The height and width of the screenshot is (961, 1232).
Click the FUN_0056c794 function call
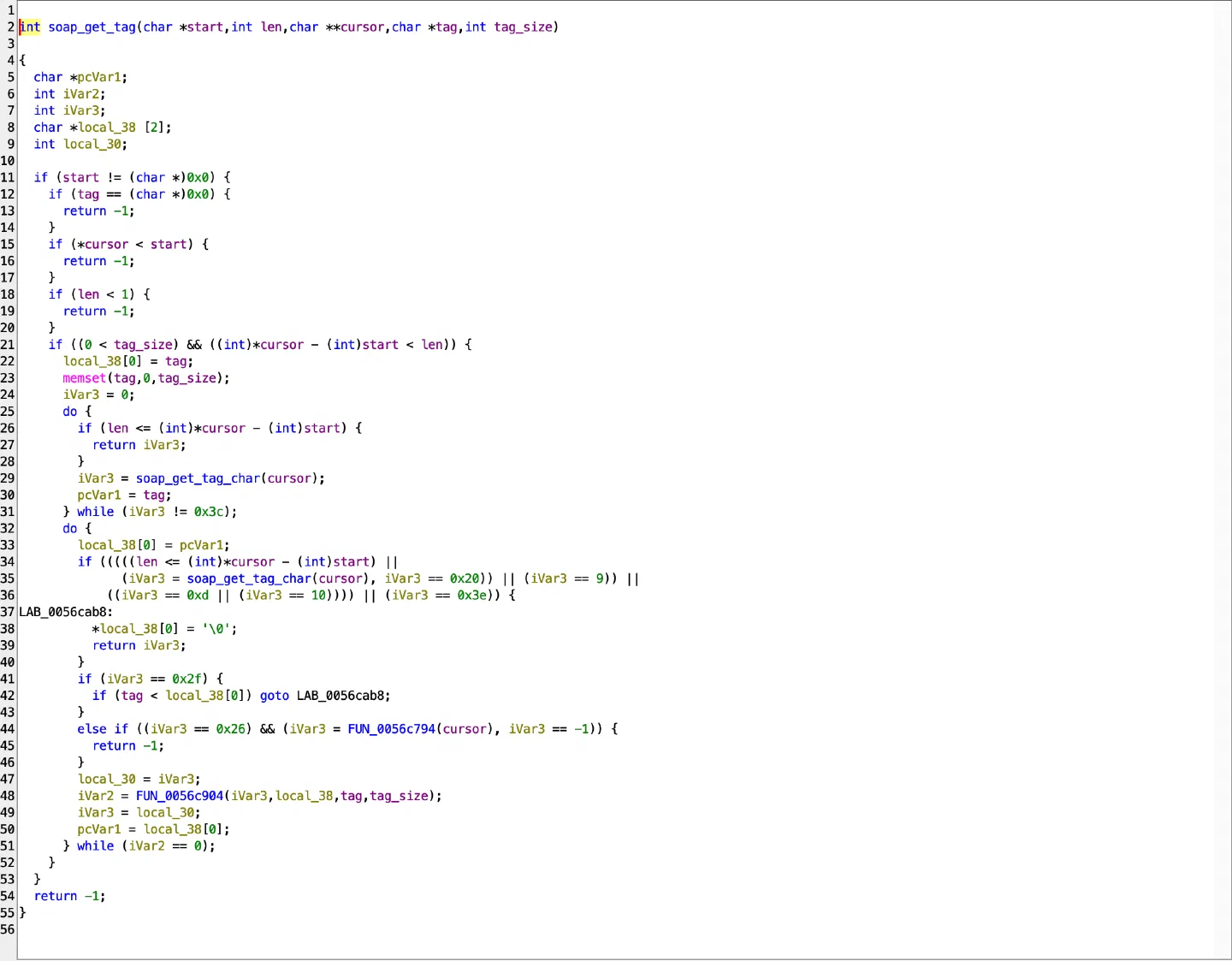coord(391,729)
